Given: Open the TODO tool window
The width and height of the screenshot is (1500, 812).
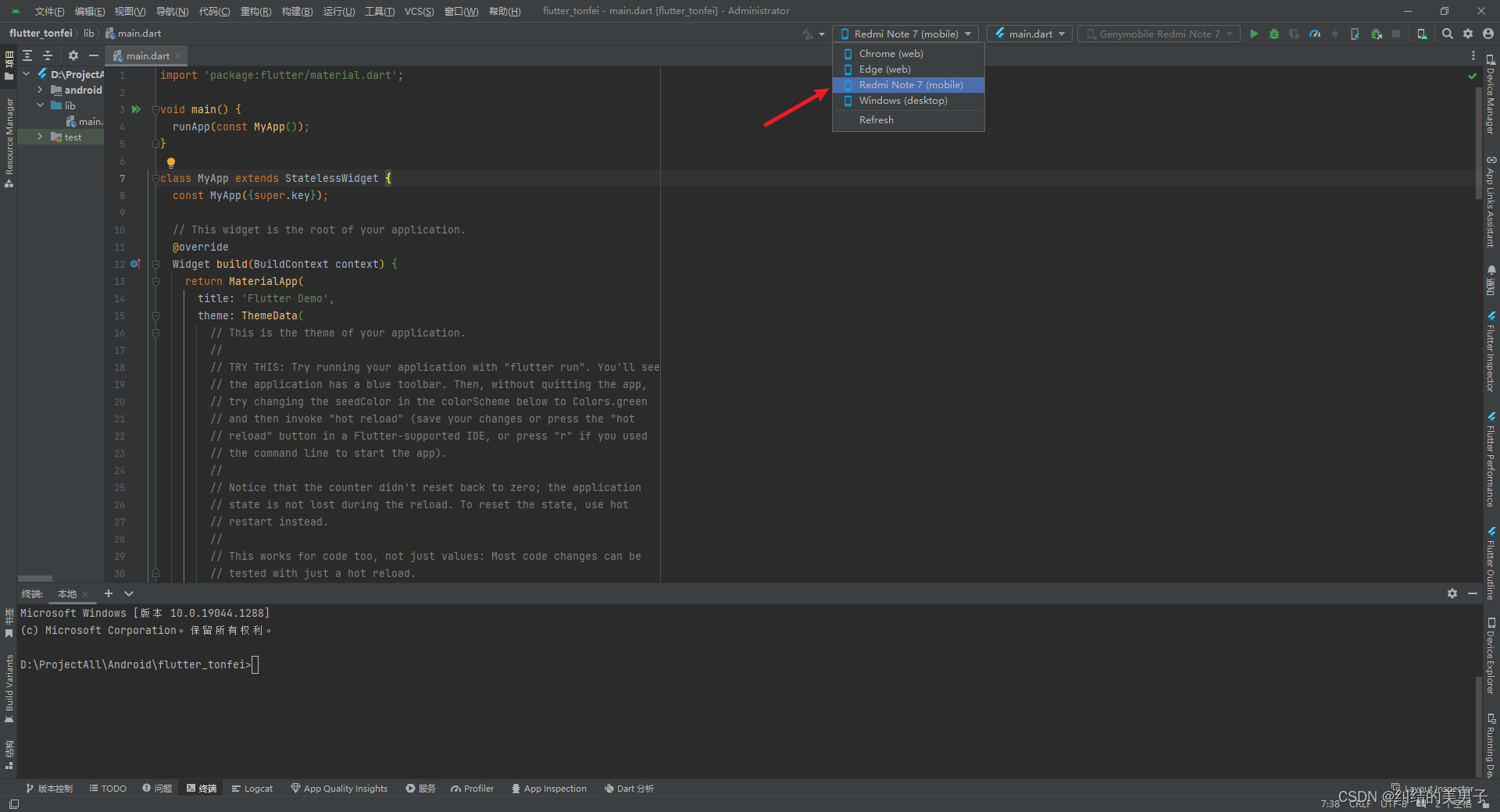Looking at the screenshot, I should click(x=108, y=789).
